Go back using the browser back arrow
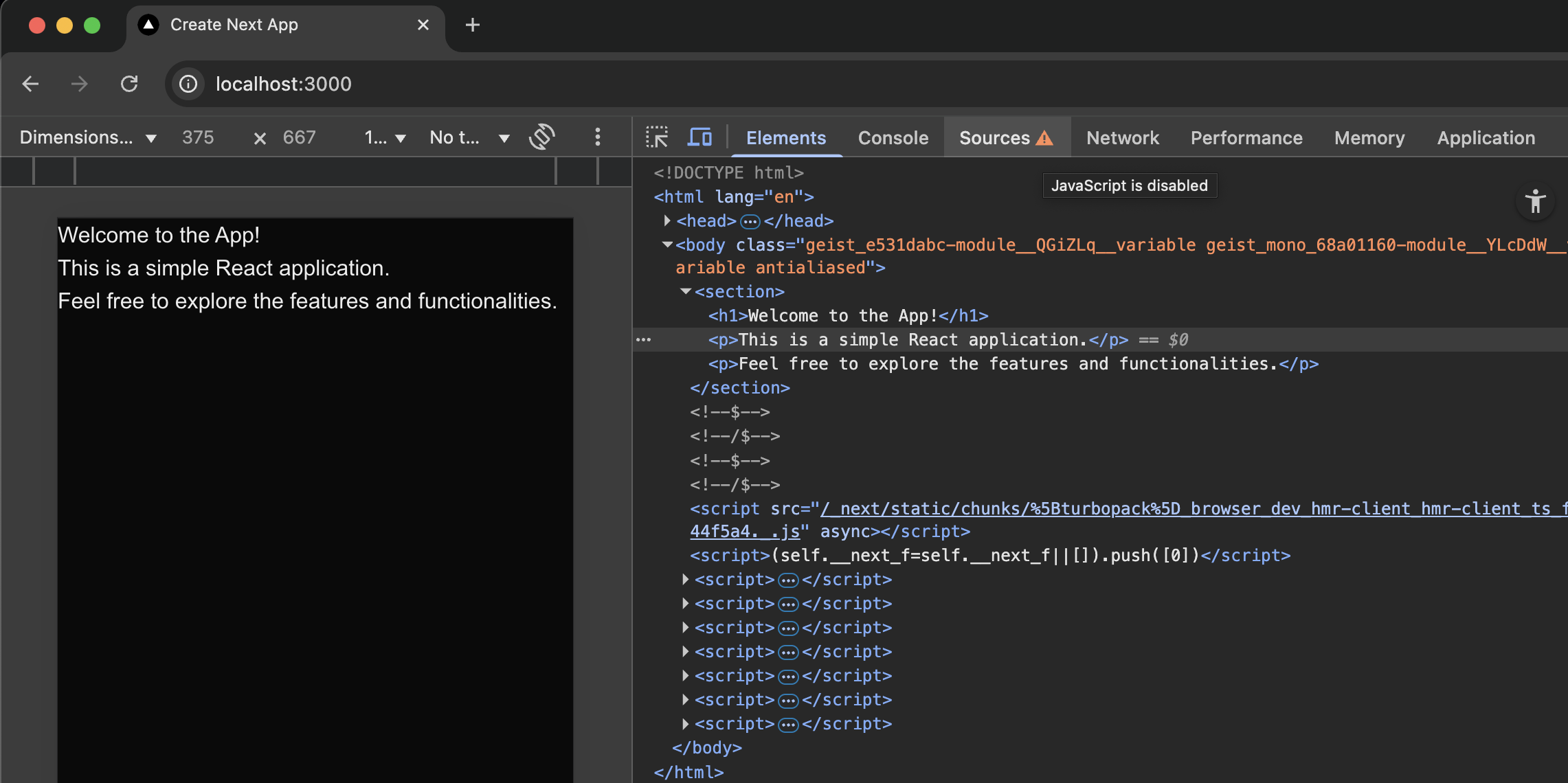Viewport: 1568px width, 783px height. coord(30,84)
